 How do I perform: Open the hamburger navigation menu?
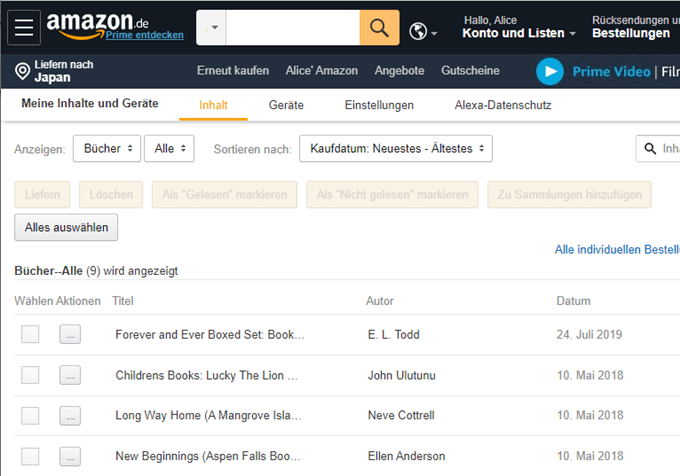tap(24, 28)
